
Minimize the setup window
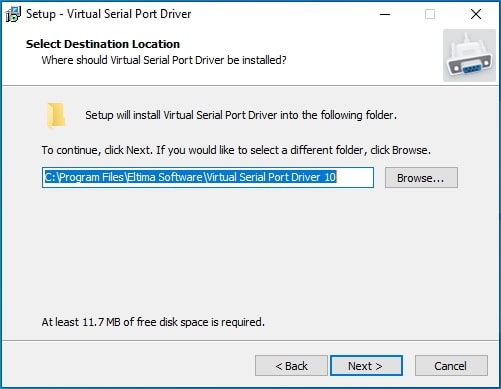(385, 14)
